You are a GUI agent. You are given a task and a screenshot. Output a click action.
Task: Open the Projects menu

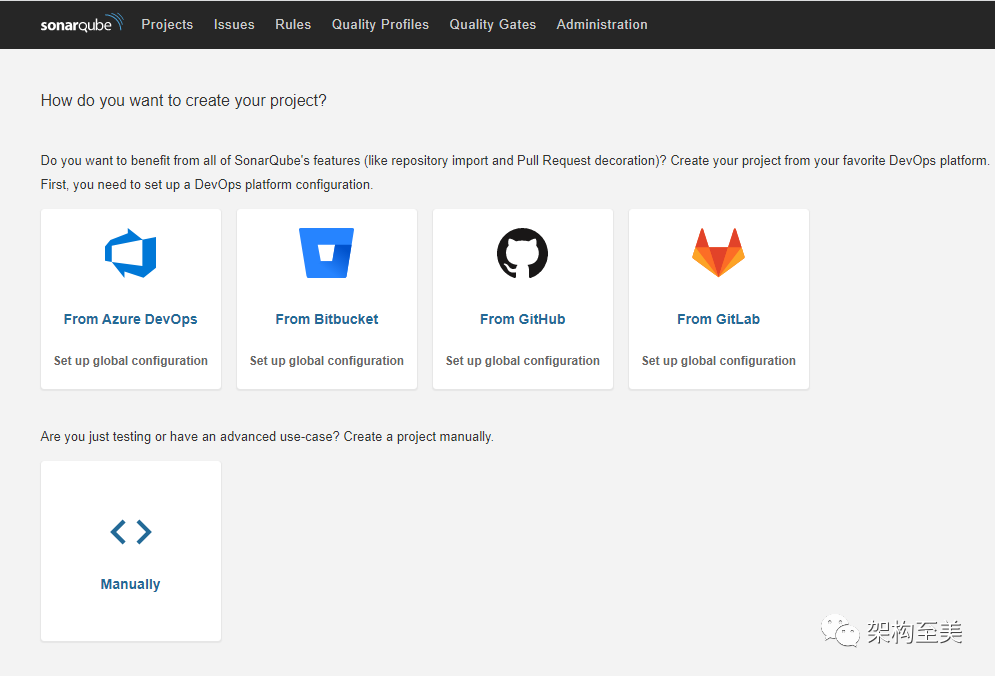pos(167,24)
